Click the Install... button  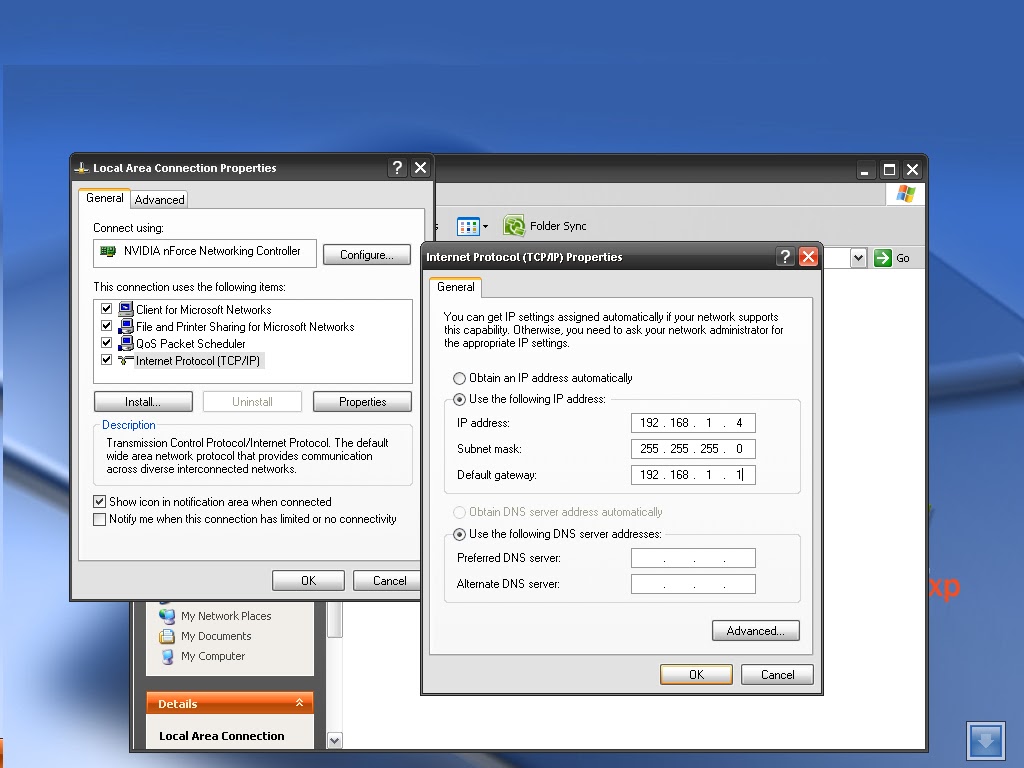[143, 402]
